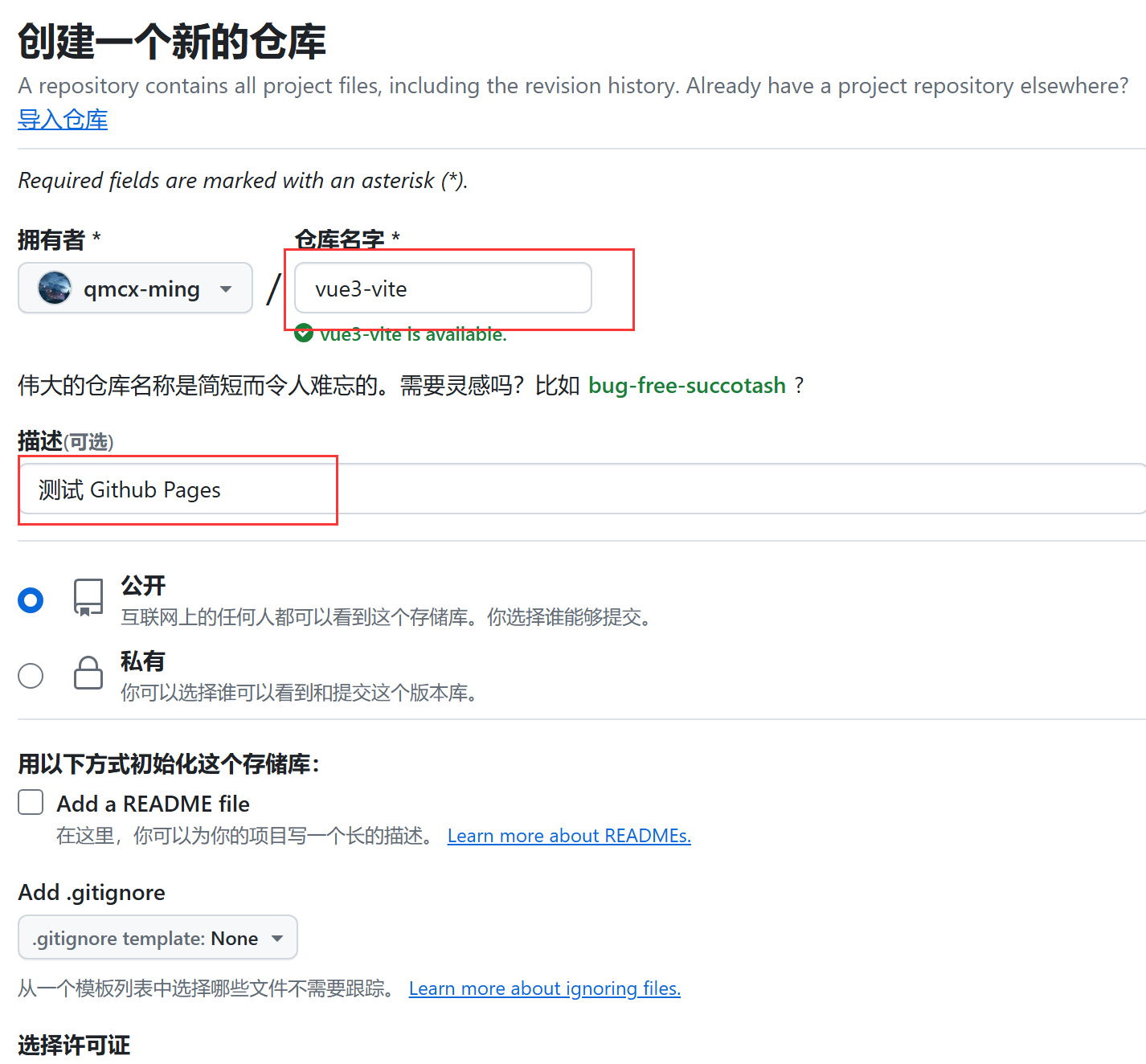Open Learn more about READMEs link
The height and width of the screenshot is (1064, 1146).
point(569,836)
